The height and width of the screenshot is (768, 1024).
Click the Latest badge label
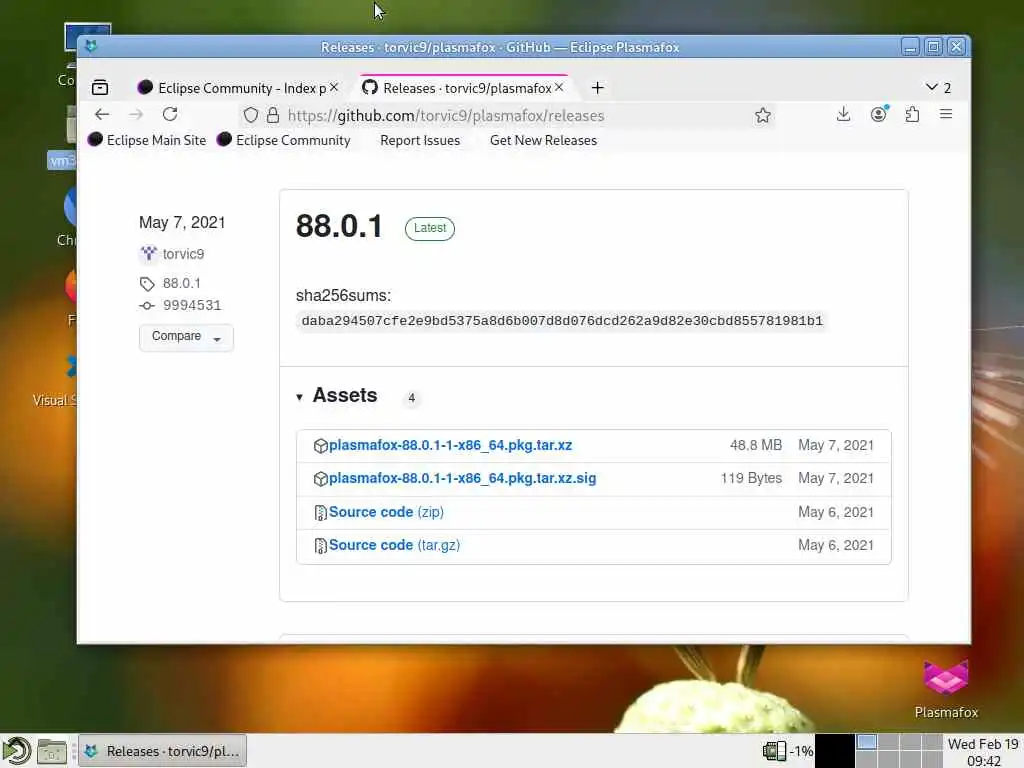[430, 228]
